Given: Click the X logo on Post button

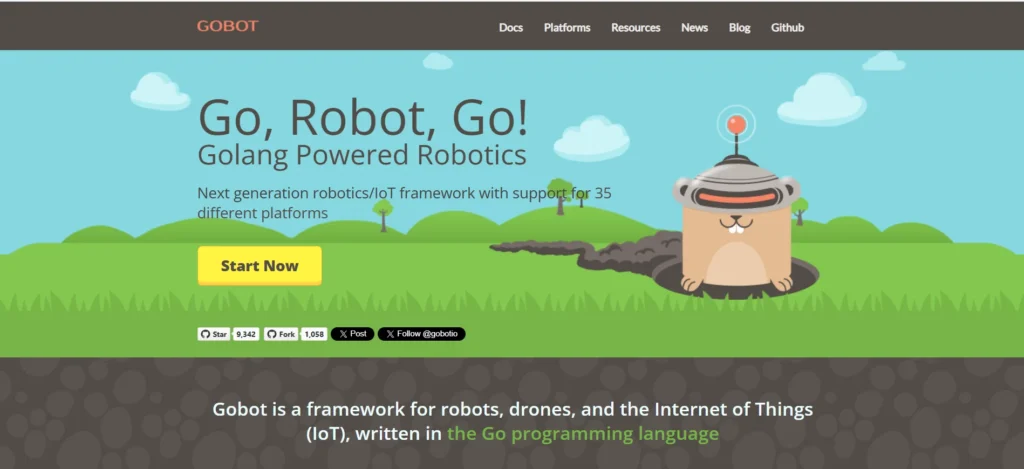Looking at the screenshot, I should click(x=344, y=334).
